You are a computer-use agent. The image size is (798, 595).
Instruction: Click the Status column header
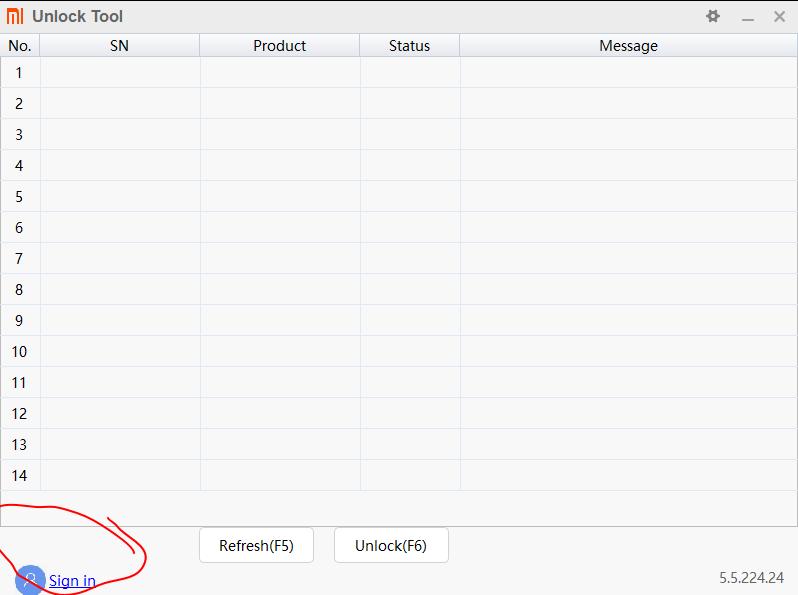[410, 46]
